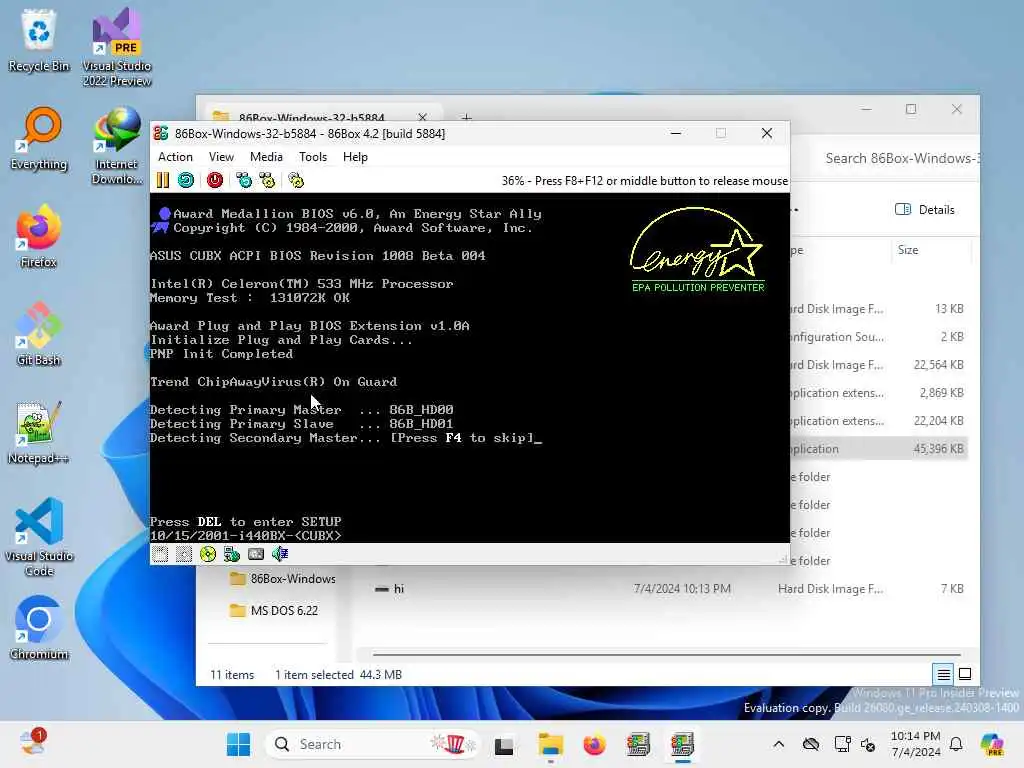1024x768 pixels.
Task: Click the gray network status icon in 86Box
Action: (256, 554)
